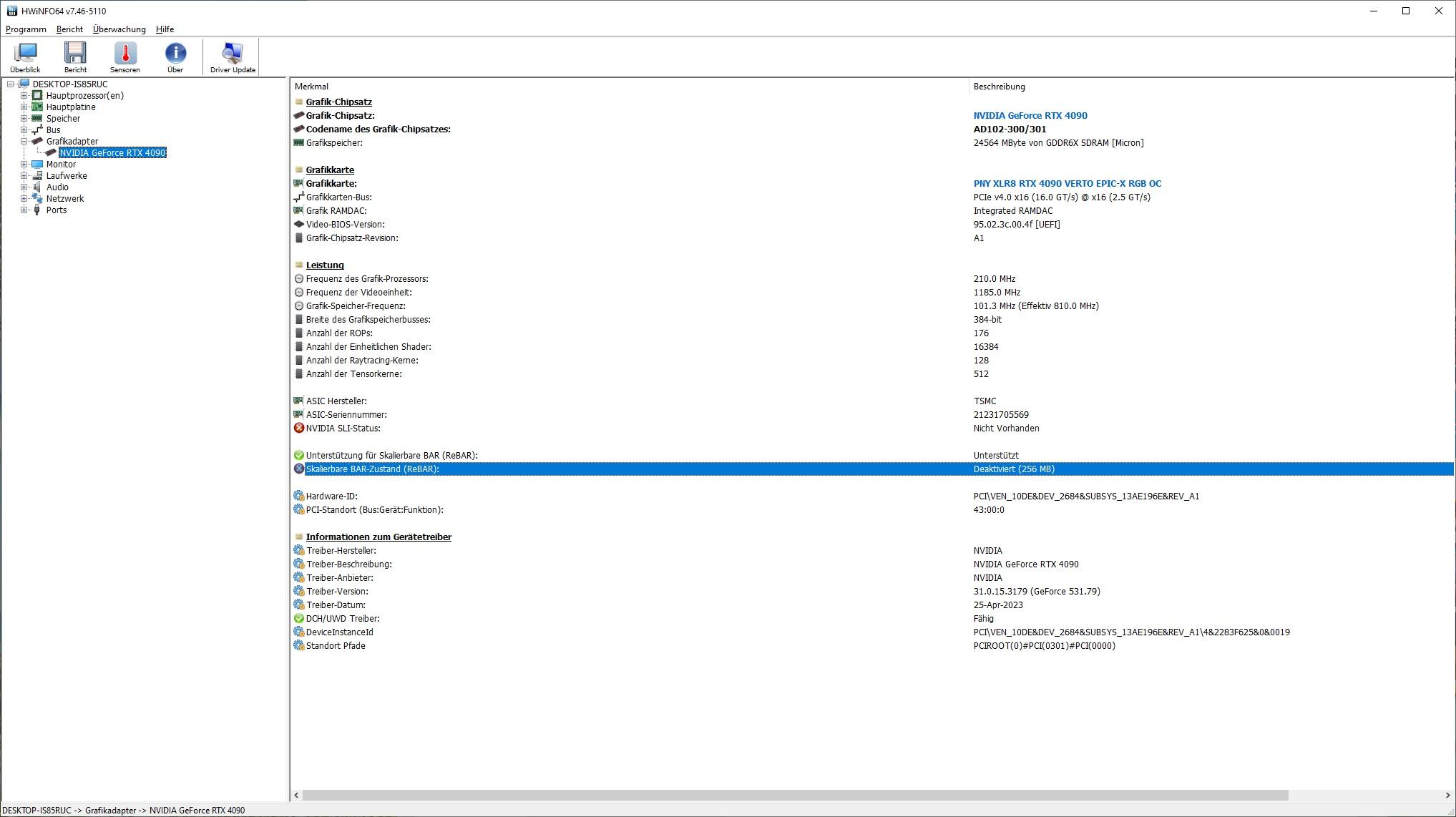The height and width of the screenshot is (817, 1456).
Task: Click the clock icon beside Frequenz der Videoeinheit
Action: click(299, 293)
